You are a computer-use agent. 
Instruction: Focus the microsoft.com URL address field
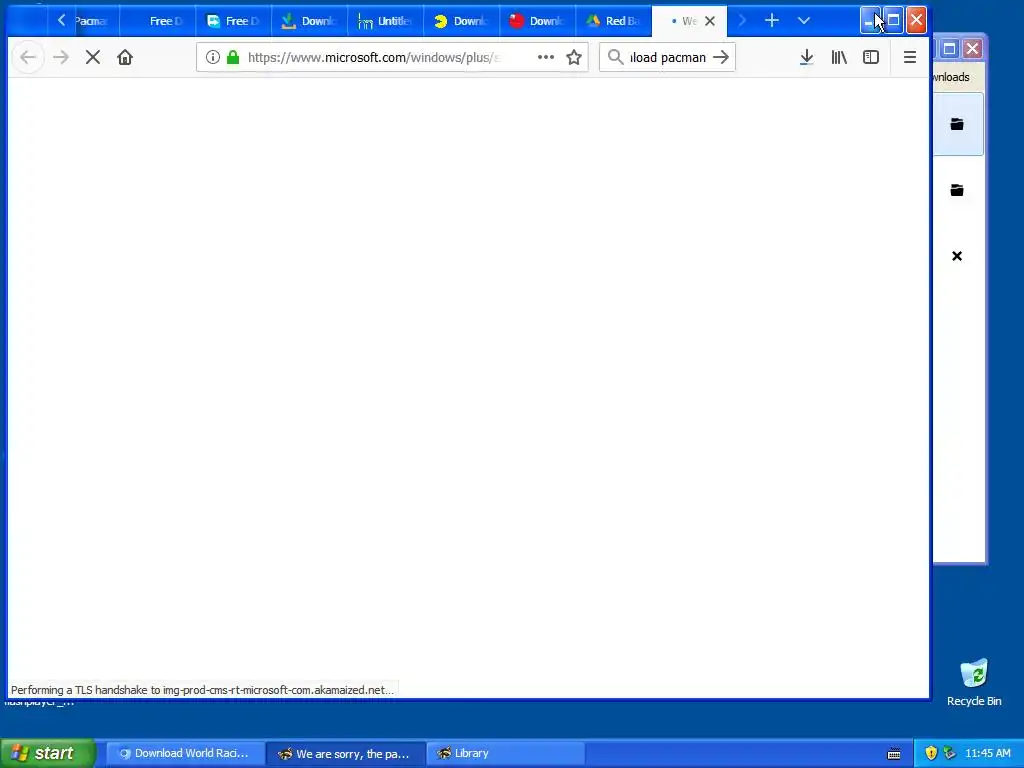pyautogui.click(x=374, y=57)
